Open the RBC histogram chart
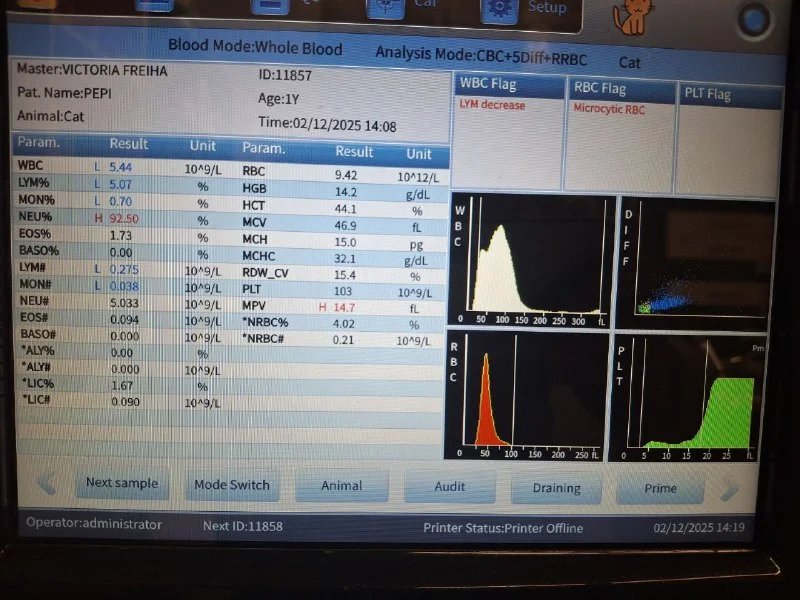The height and width of the screenshot is (600, 800). pyautogui.click(x=528, y=396)
